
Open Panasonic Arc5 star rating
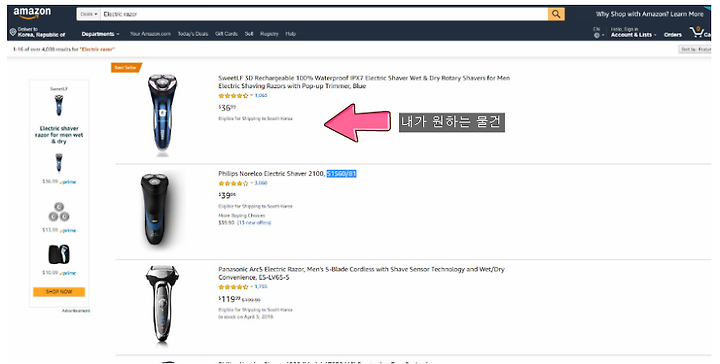(233, 287)
